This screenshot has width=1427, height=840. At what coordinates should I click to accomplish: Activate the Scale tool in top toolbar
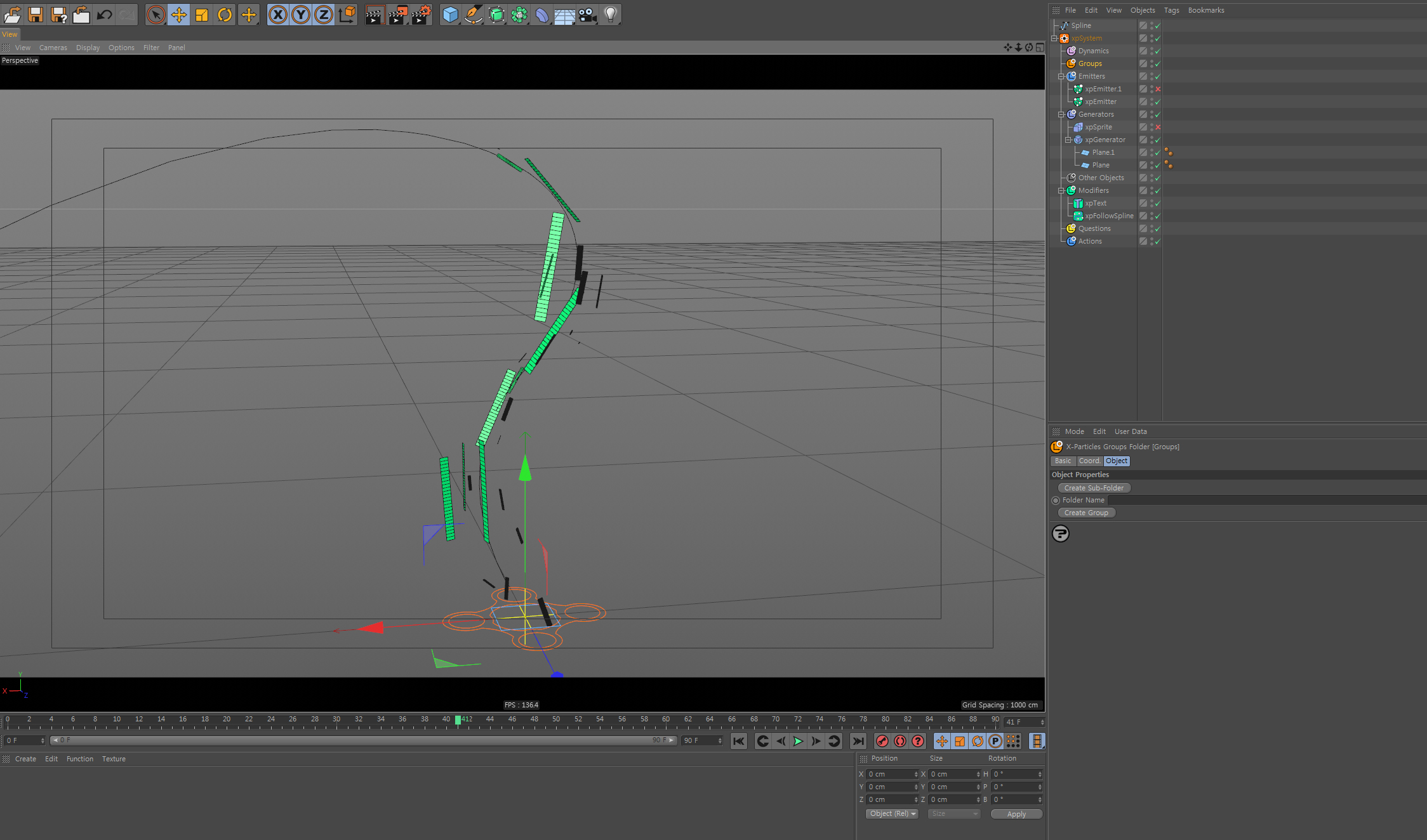202,14
